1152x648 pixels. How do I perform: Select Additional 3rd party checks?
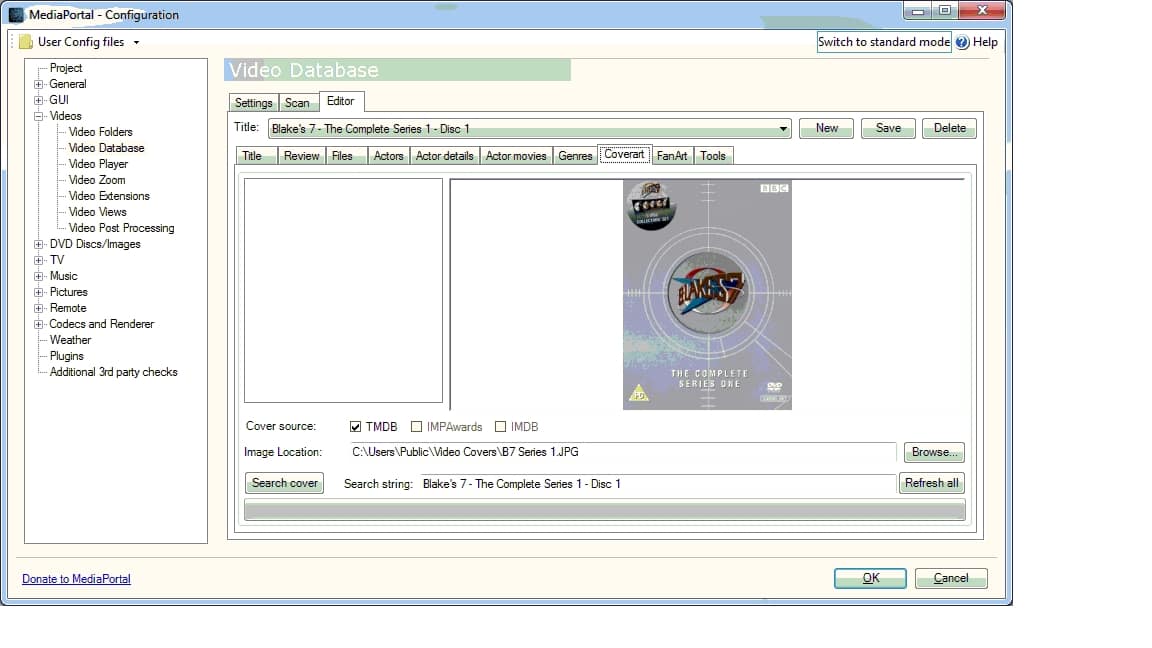coord(114,372)
